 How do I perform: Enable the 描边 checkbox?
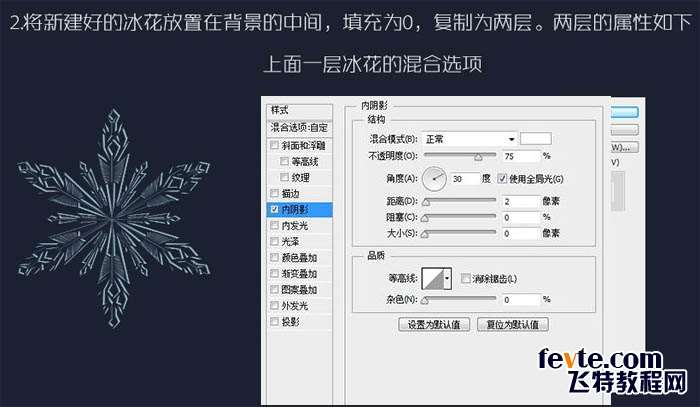275,193
